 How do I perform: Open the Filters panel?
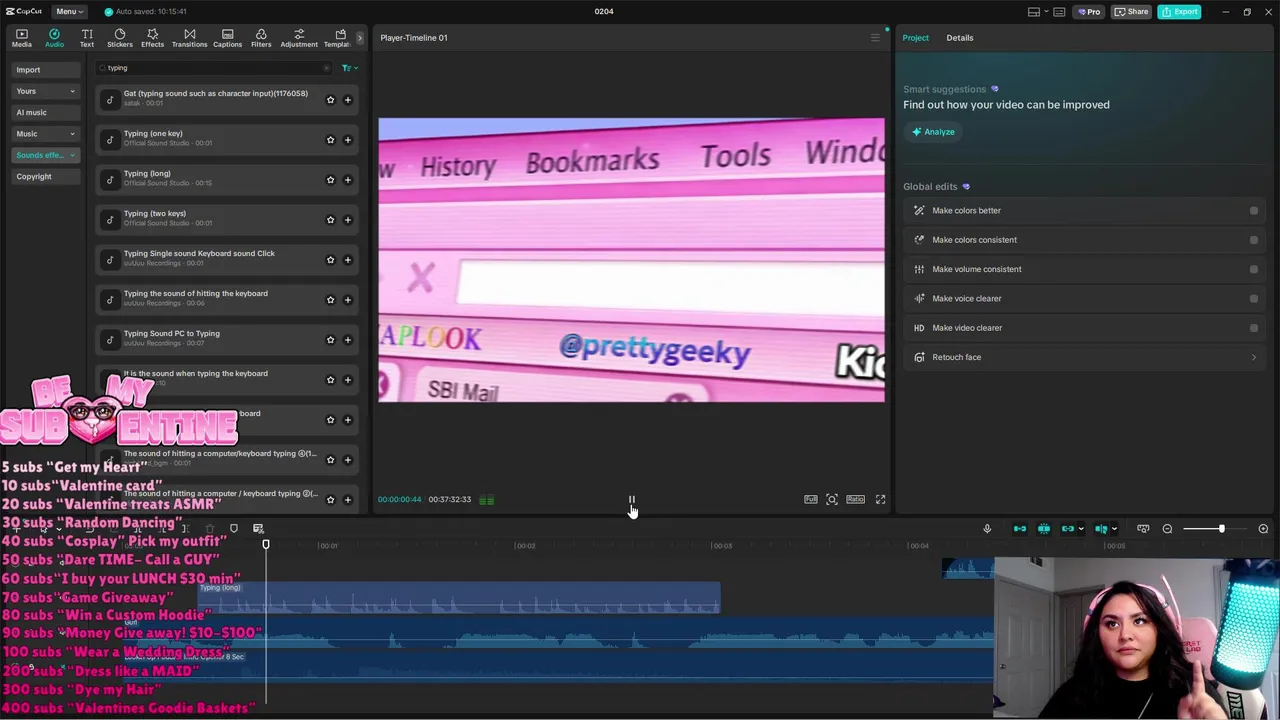[x=261, y=38]
